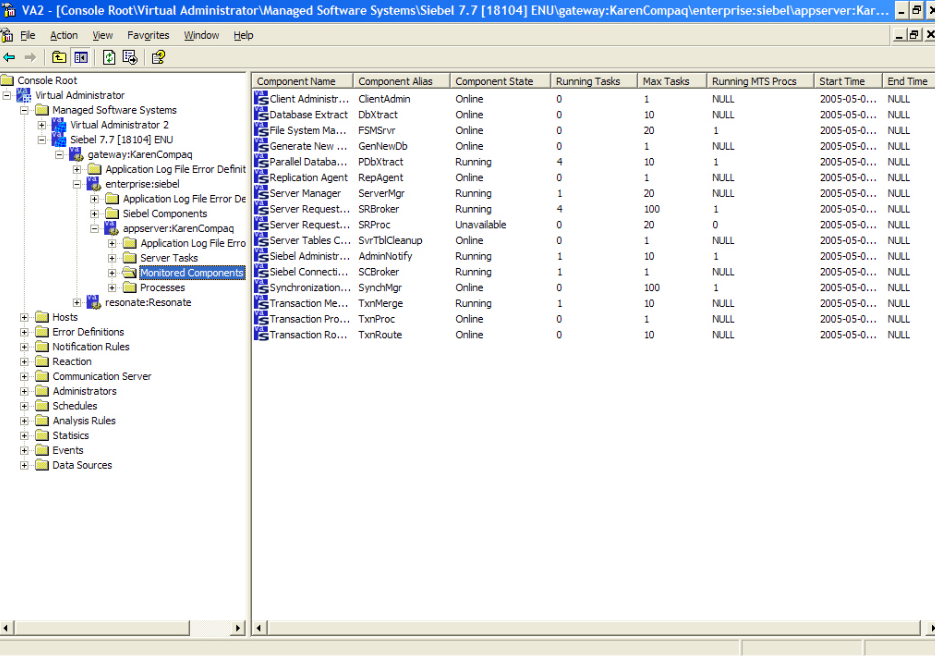Select the Schedules folder in tree

[x=75, y=406]
